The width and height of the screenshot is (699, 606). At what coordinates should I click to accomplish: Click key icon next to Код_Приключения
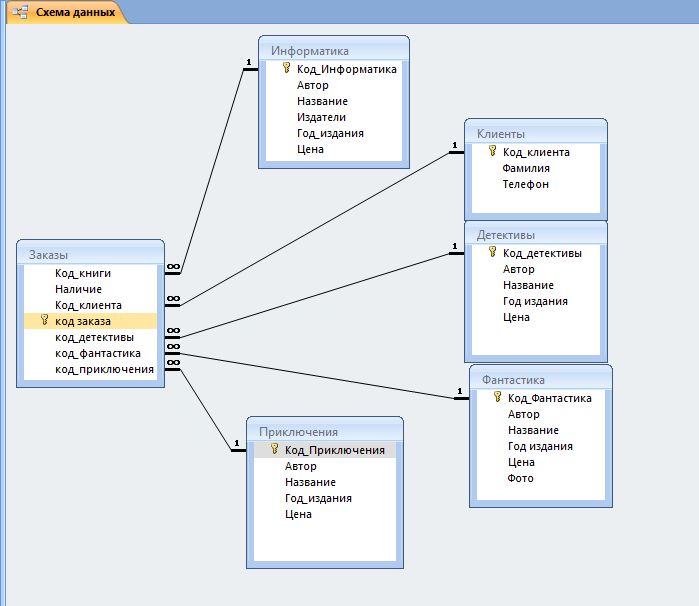pyautogui.click(x=275, y=449)
